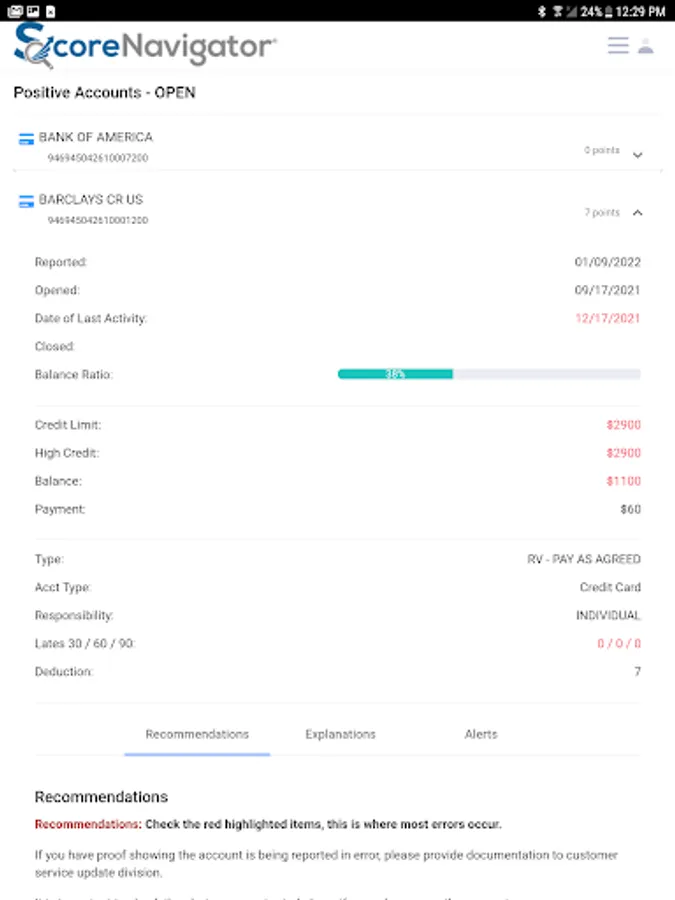
Task: Open the hamburger menu icon
Action: pos(618,45)
